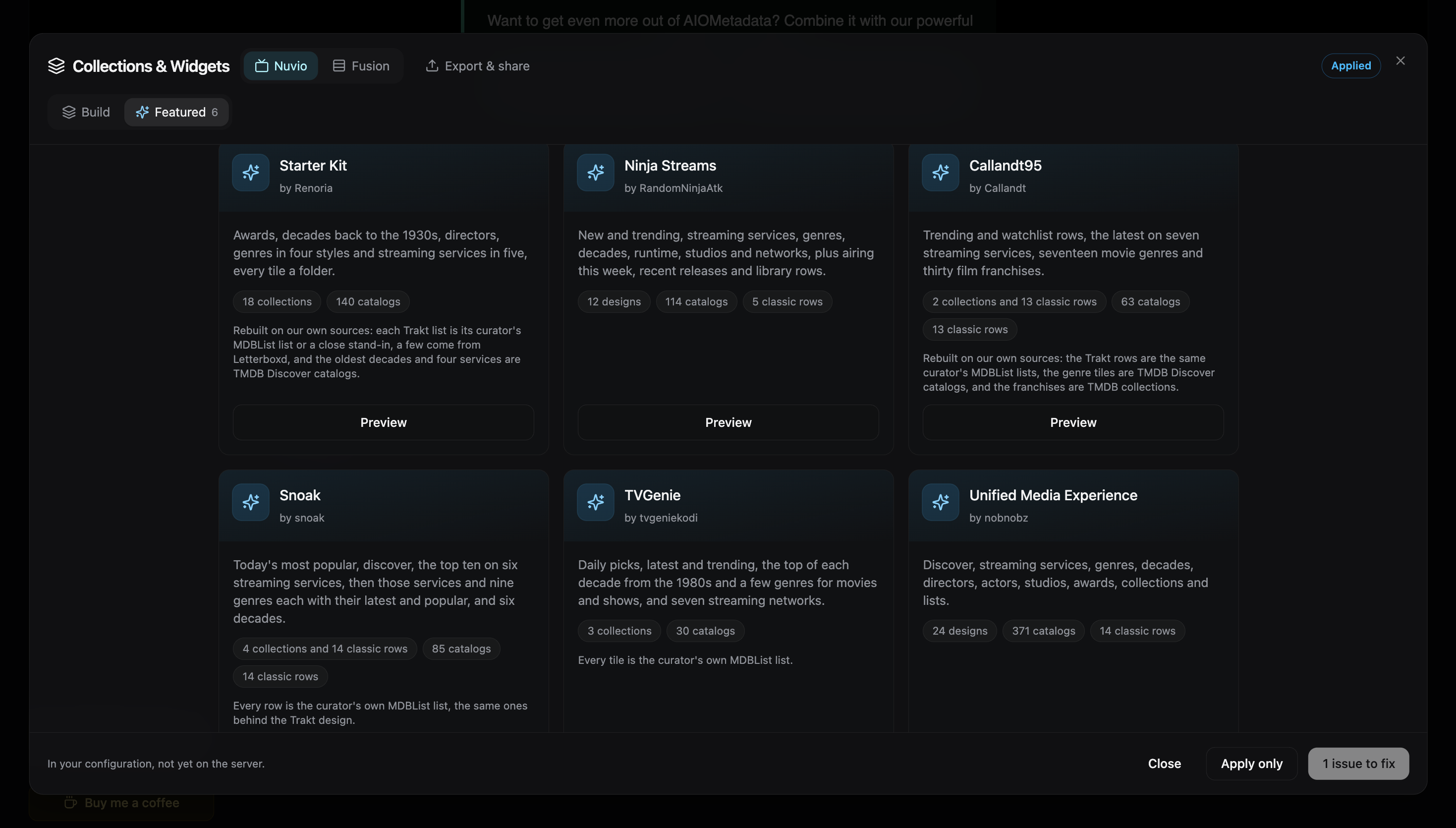Switch to the Nuvio tab

pyautogui.click(x=280, y=66)
